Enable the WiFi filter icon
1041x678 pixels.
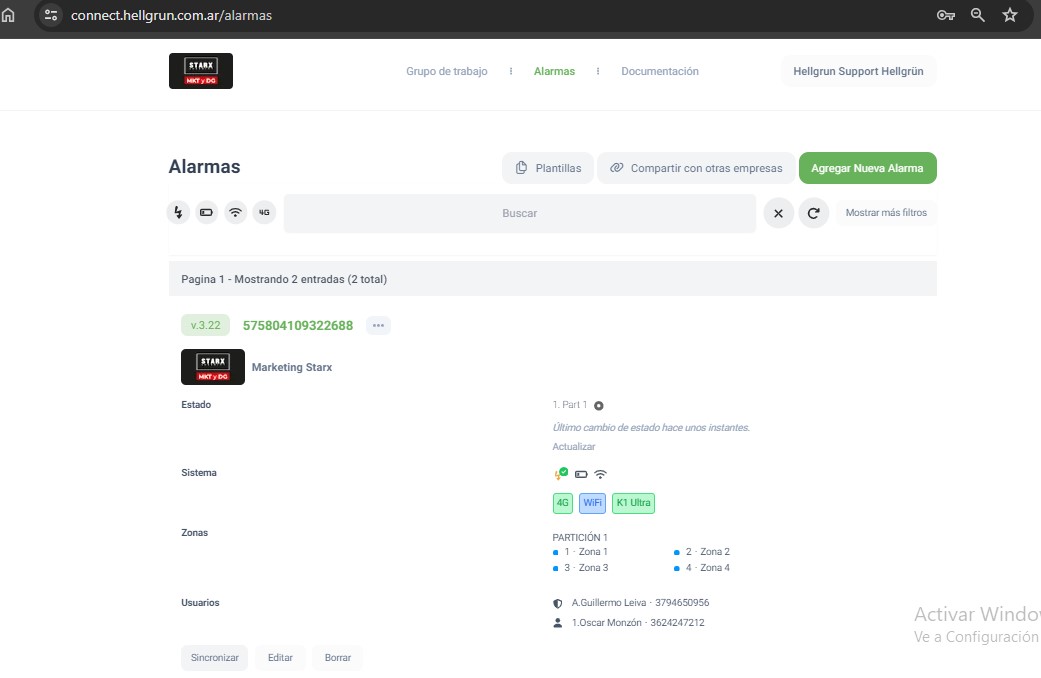pyautogui.click(x=235, y=212)
